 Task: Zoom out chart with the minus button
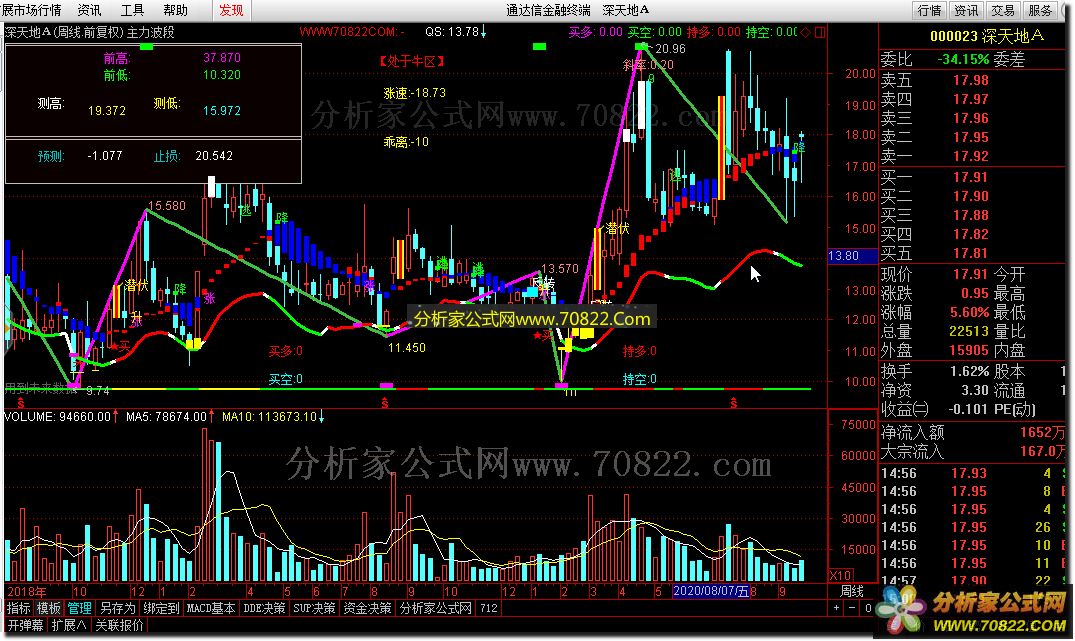[851, 608]
